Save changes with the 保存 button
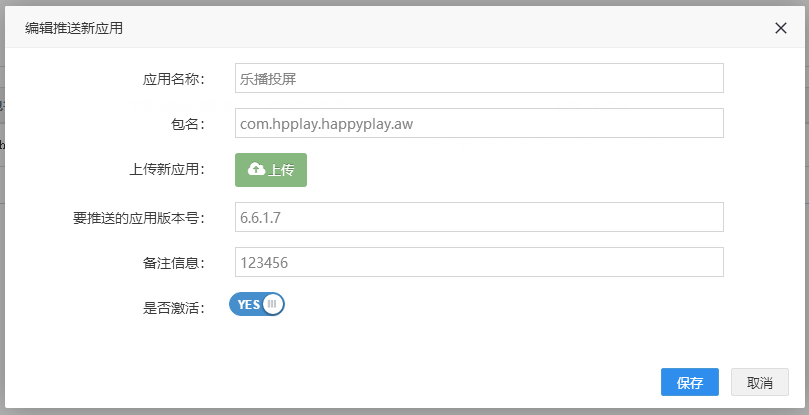The height and width of the screenshot is (415, 809). (x=689, y=383)
